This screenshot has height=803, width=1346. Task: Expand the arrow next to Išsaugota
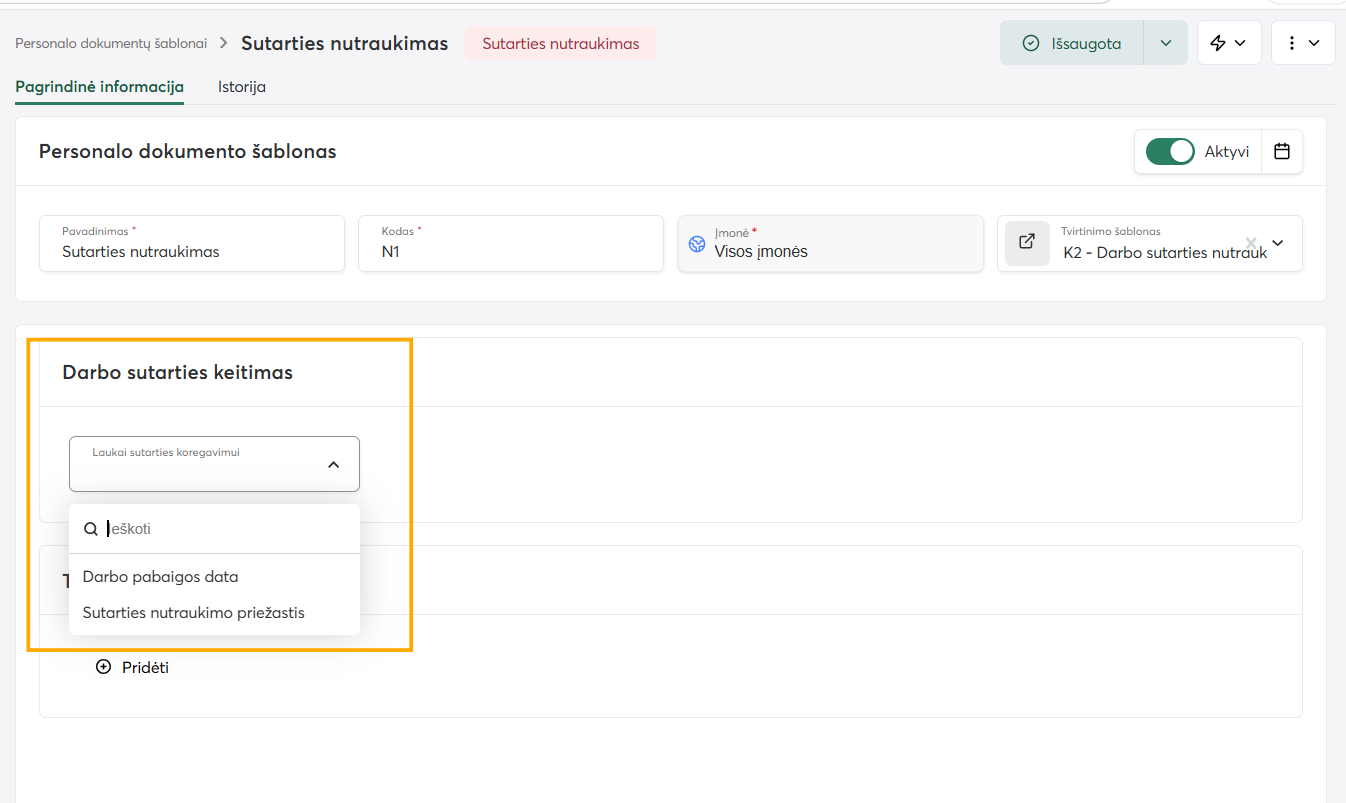click(1166, 43)
